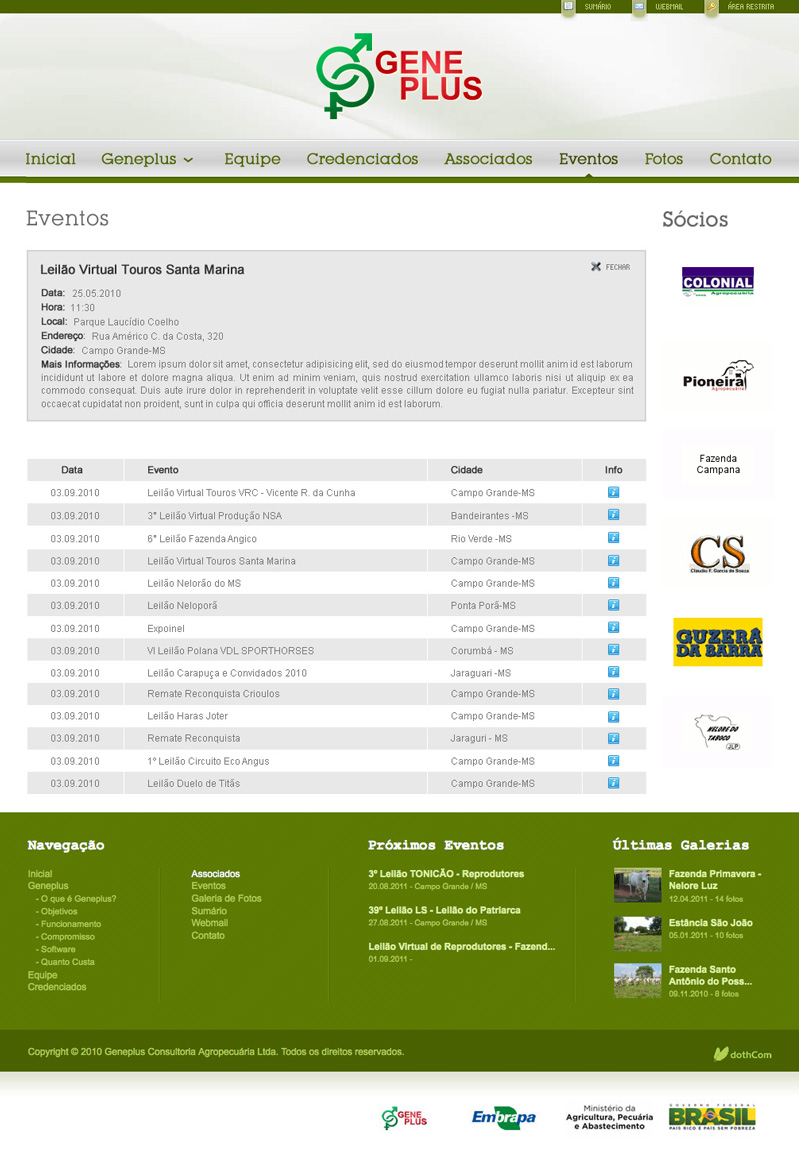
Task: Click Corumbá - MS city cell
Action: point(481,651)
